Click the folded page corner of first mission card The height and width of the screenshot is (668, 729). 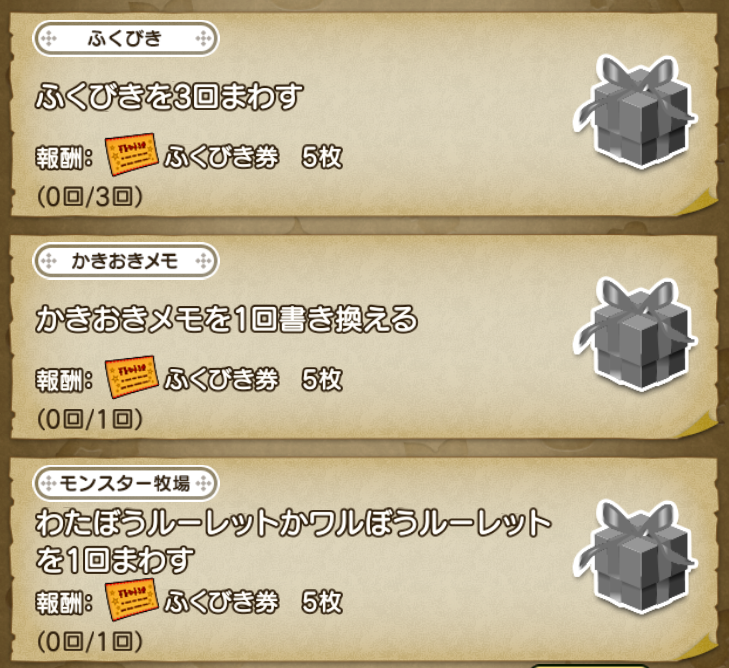tap(697, 203)
